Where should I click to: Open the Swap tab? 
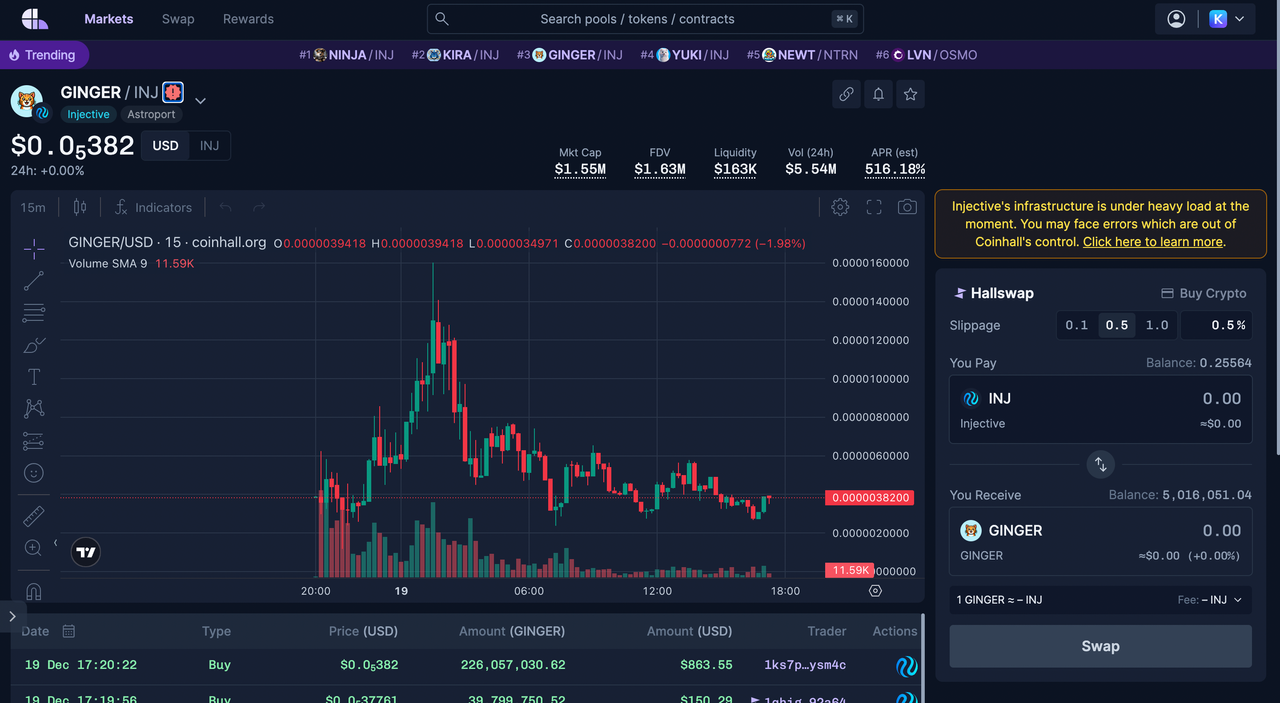(178, 19)
